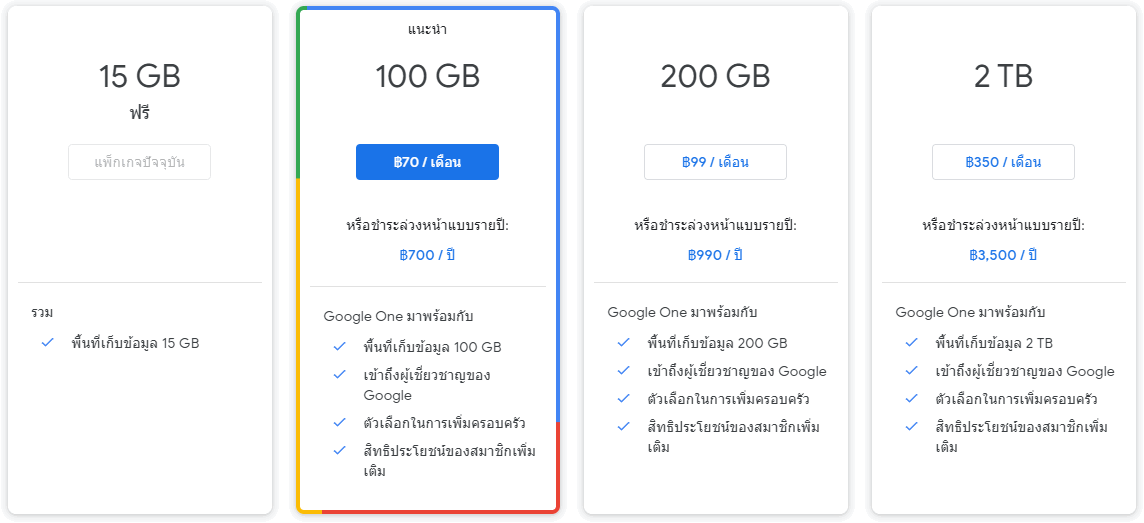The image size is (1144, 523).
Task: Click family option checkmark in 100 GB plan
Action: (339, 423)
